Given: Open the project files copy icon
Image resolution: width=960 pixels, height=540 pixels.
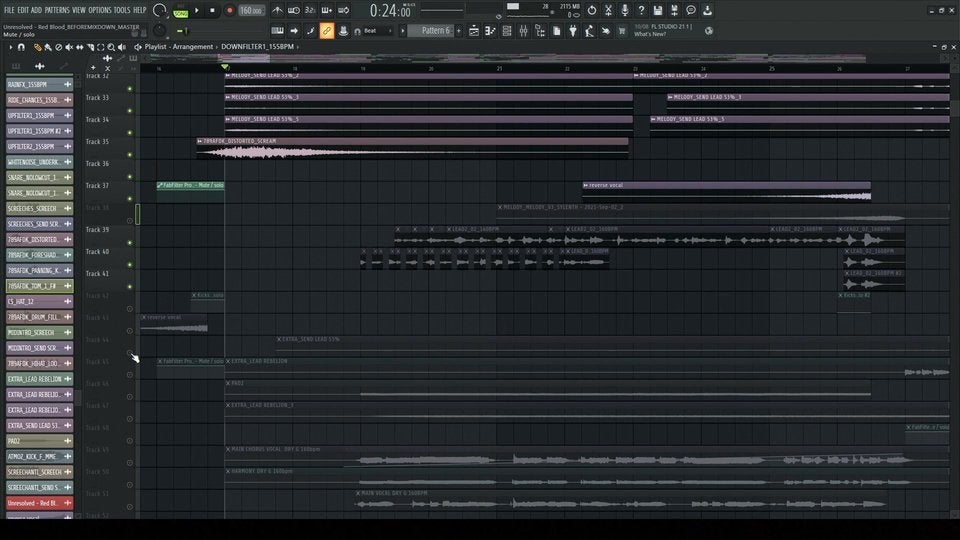Looking at the screenshot, I should [x=557, y=31].
